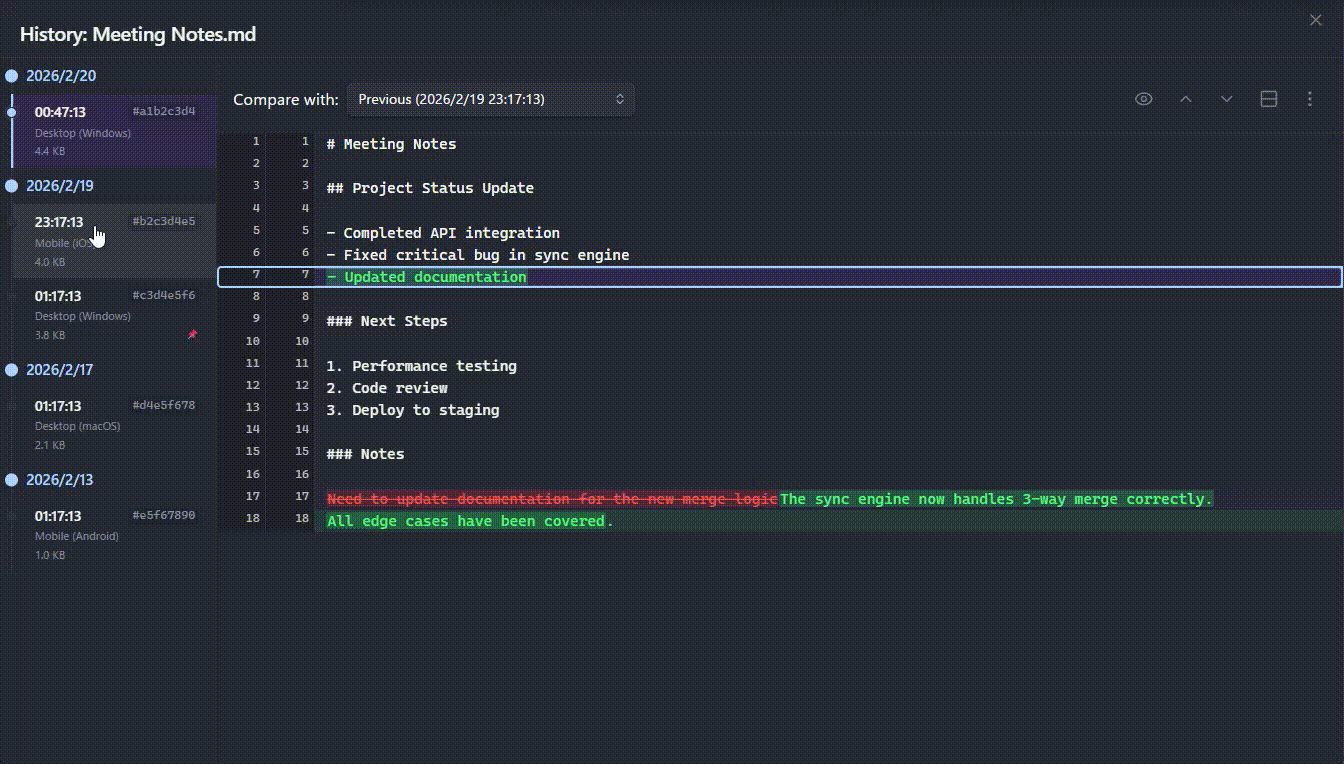Viewport: 1344px width, 764px height.
Task: Click the 1.0 KB size label
Action: pyautogui.click(x=50, y=555)
